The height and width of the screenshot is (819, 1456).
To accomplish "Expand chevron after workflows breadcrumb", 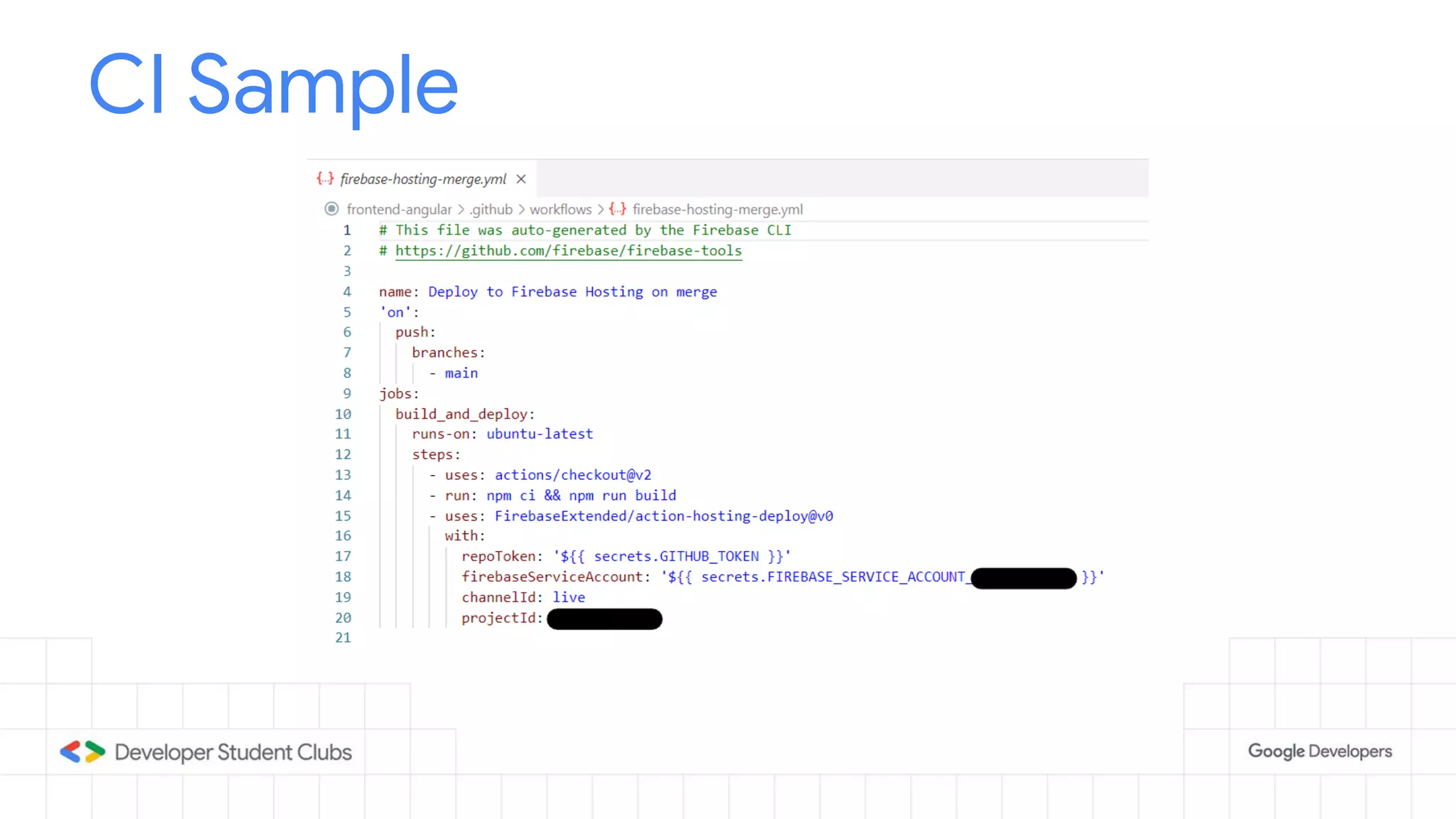I will 600,210.
